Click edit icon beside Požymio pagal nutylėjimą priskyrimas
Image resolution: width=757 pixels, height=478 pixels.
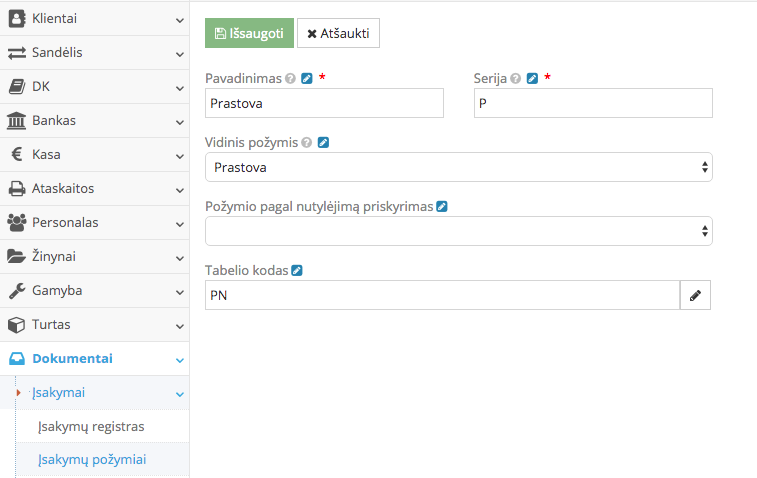[442, 207]
